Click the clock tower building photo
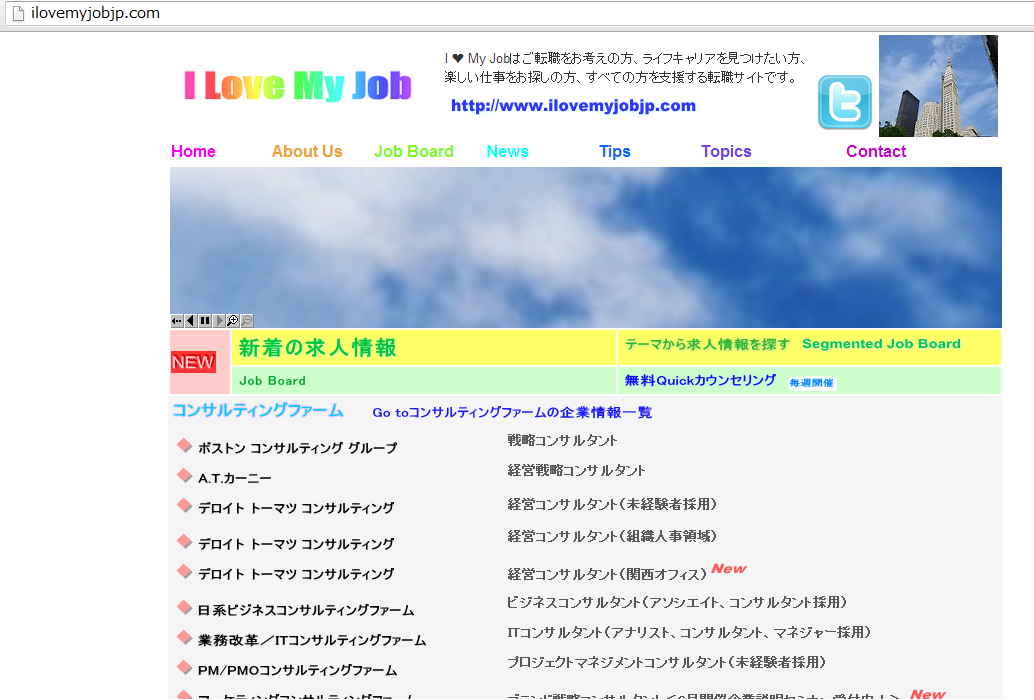 938,86
